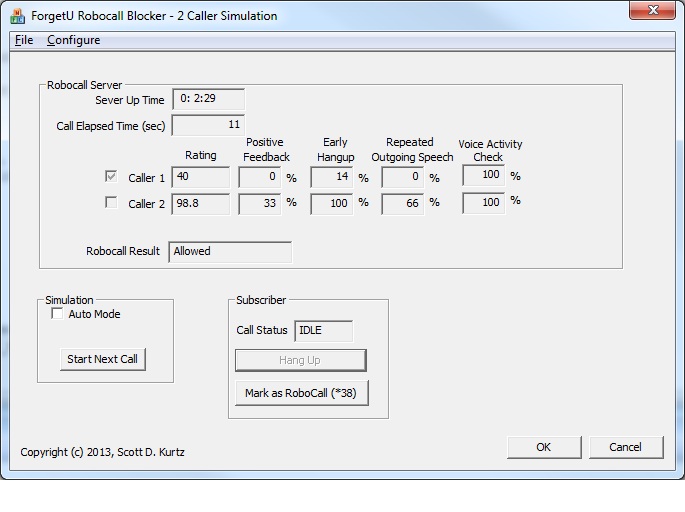
Task: Click Caller 1 Voice Activity Check field
Action: click(484, 175)
